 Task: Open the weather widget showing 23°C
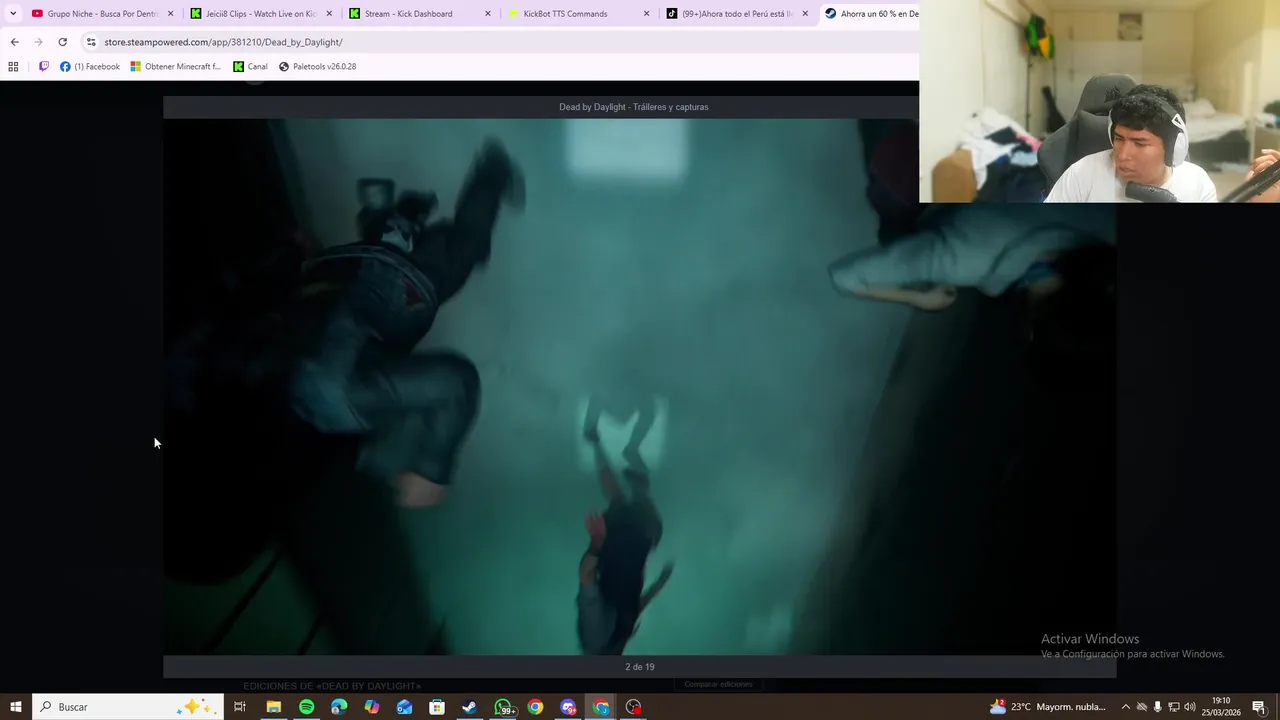(1047, 707)
